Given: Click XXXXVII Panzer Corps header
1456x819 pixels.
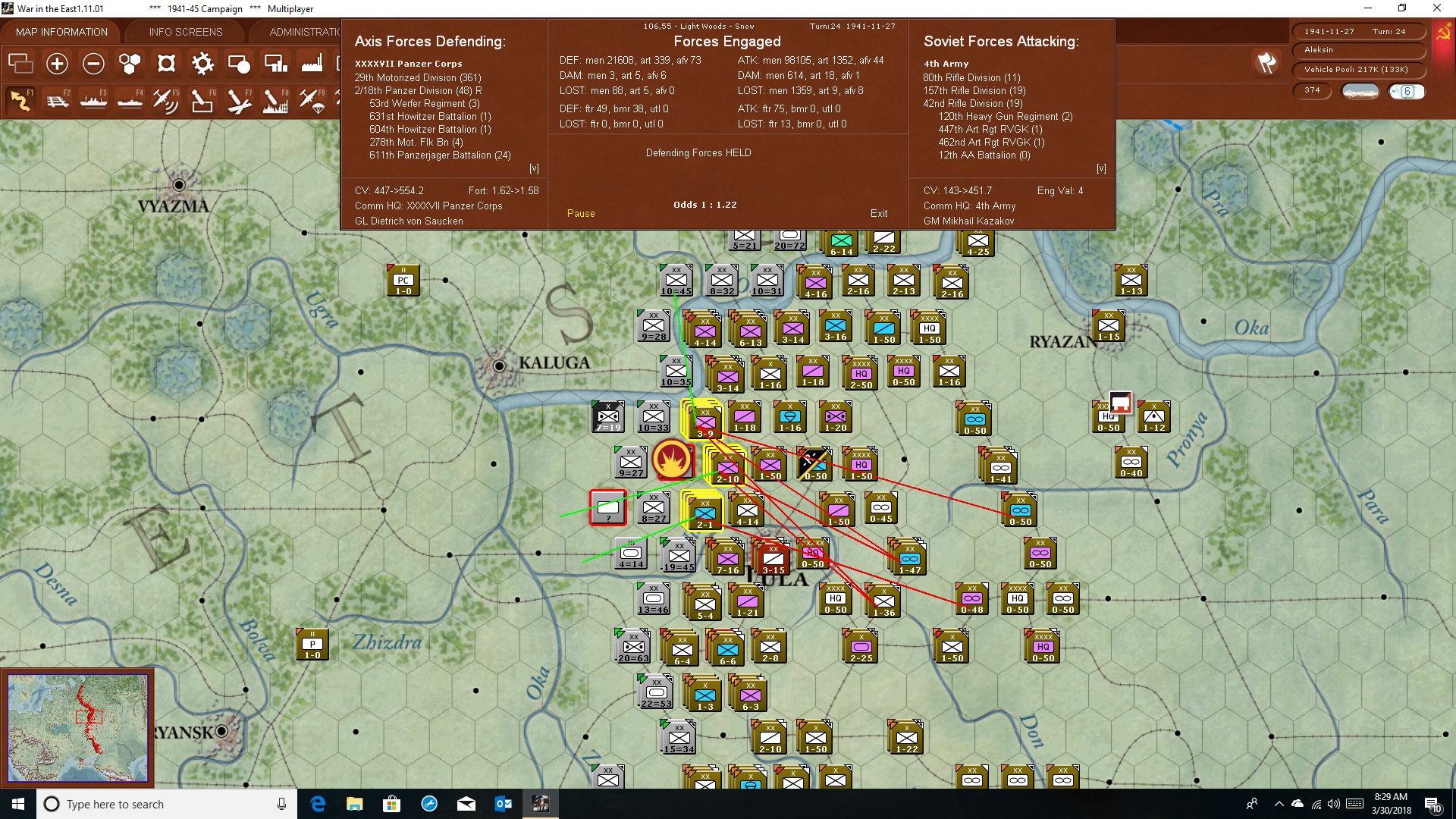Looking at the screenshot, I should point(408,64).
